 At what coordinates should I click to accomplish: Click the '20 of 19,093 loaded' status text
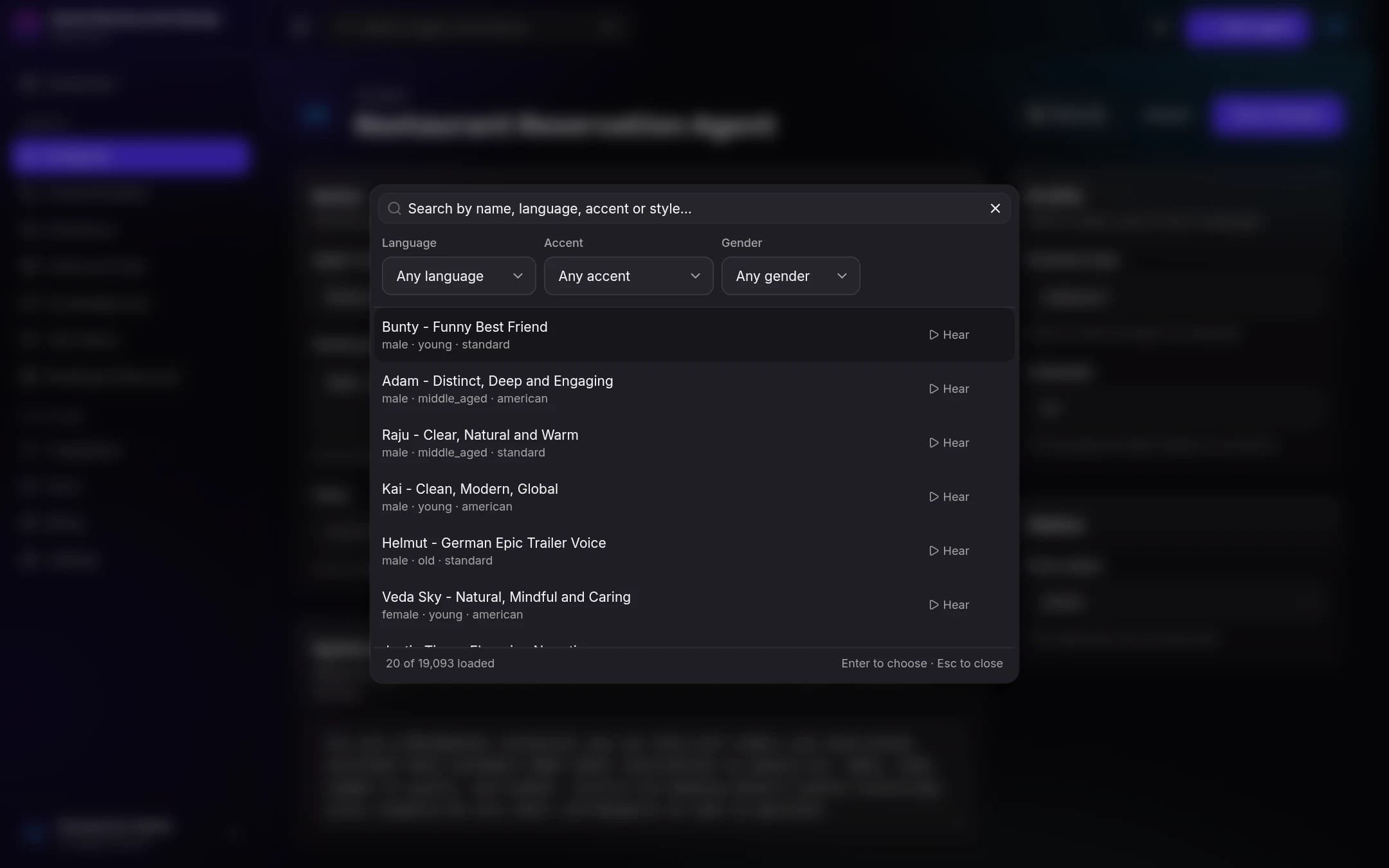(440, 664)
